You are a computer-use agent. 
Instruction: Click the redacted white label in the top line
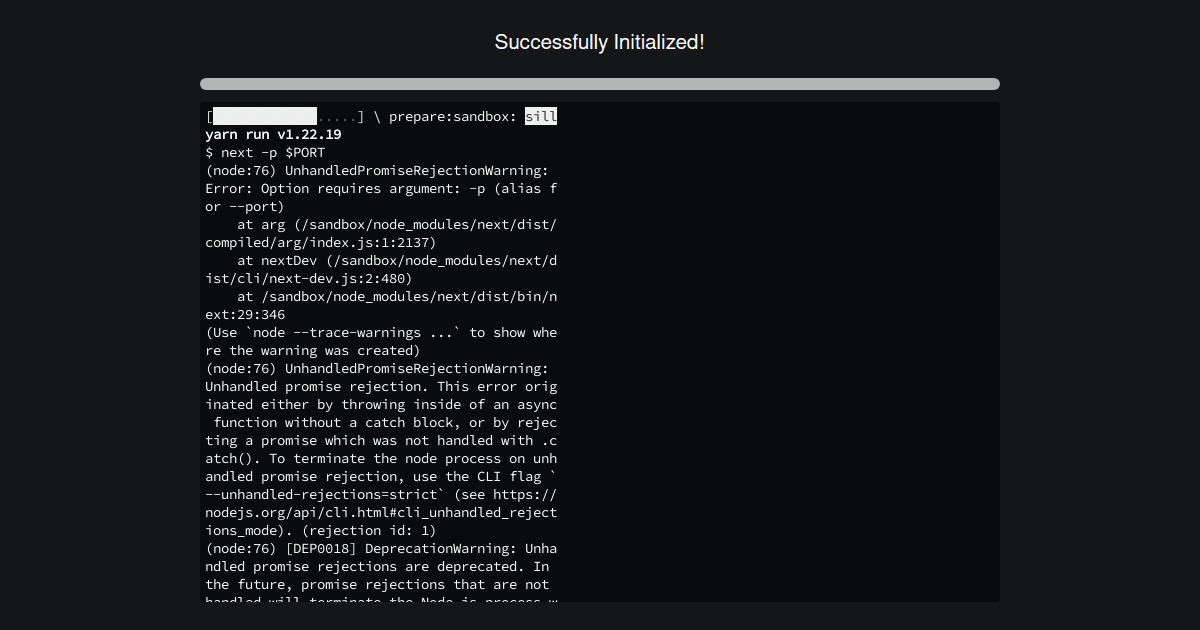tap(263, 115)
